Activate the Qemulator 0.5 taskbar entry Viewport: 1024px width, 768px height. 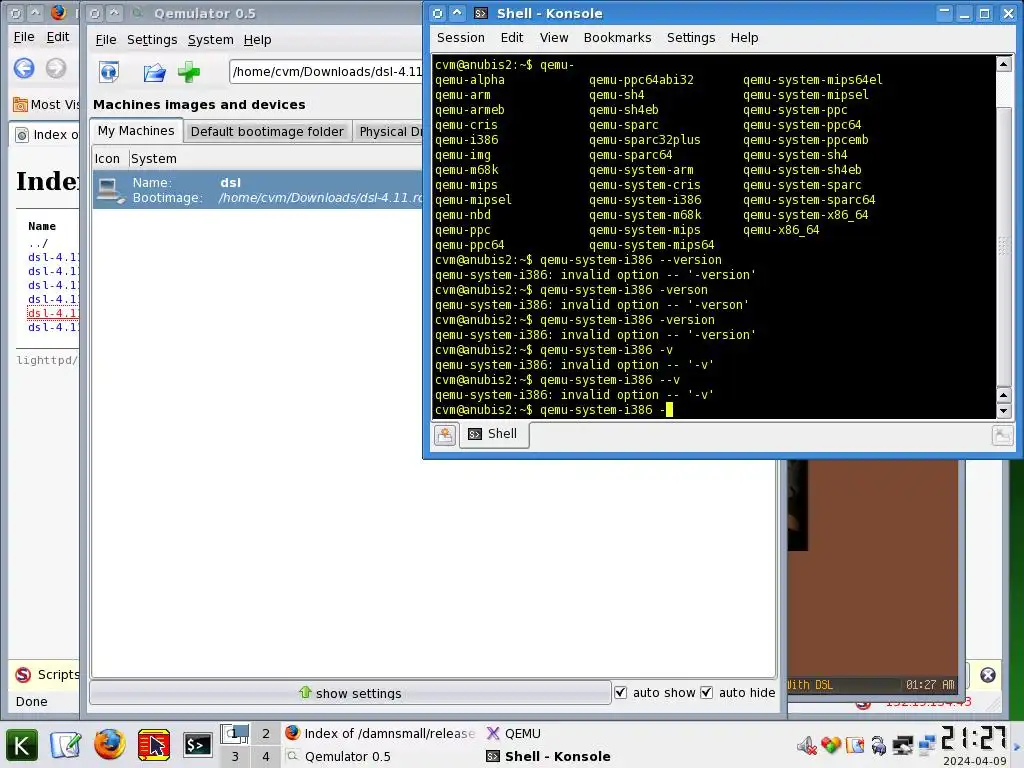tap(339, 756)
